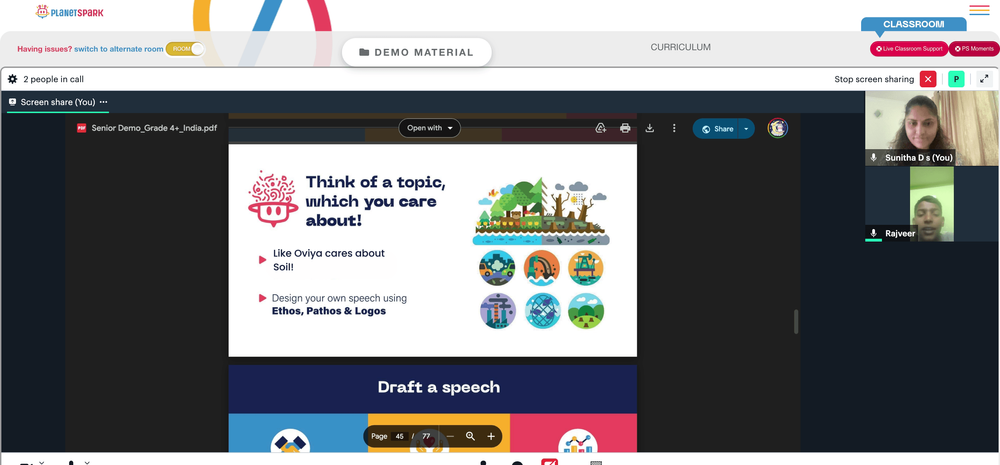Print the PDF document

point(625,128)
